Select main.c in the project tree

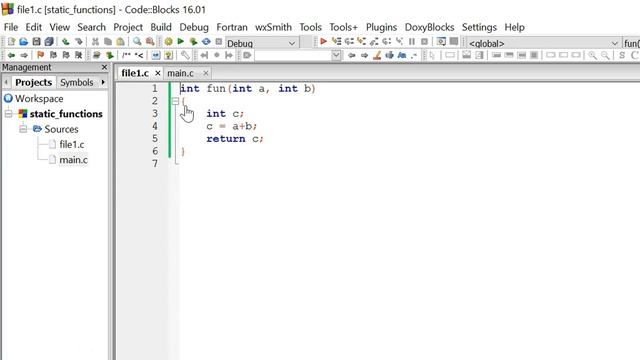(73, 160)
